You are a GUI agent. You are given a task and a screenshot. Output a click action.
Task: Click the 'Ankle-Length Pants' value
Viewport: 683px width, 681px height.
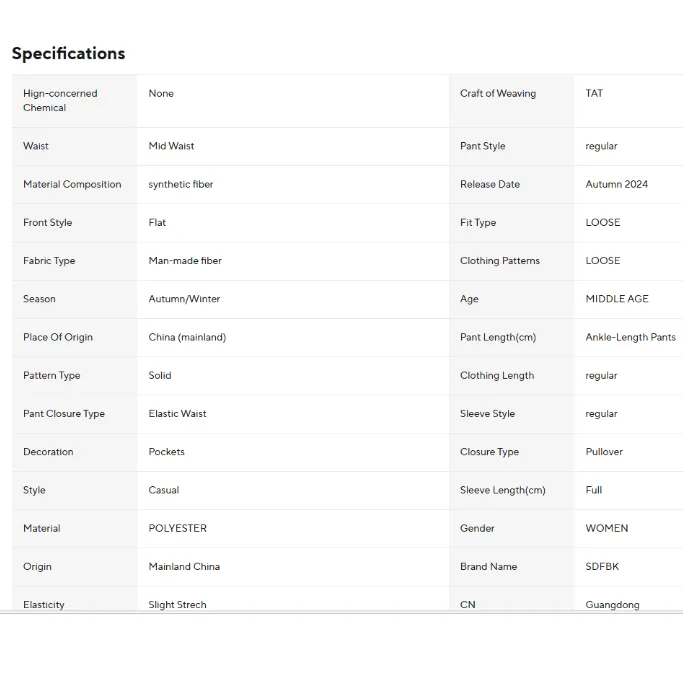pyautogui.click(x=630, y=337)
